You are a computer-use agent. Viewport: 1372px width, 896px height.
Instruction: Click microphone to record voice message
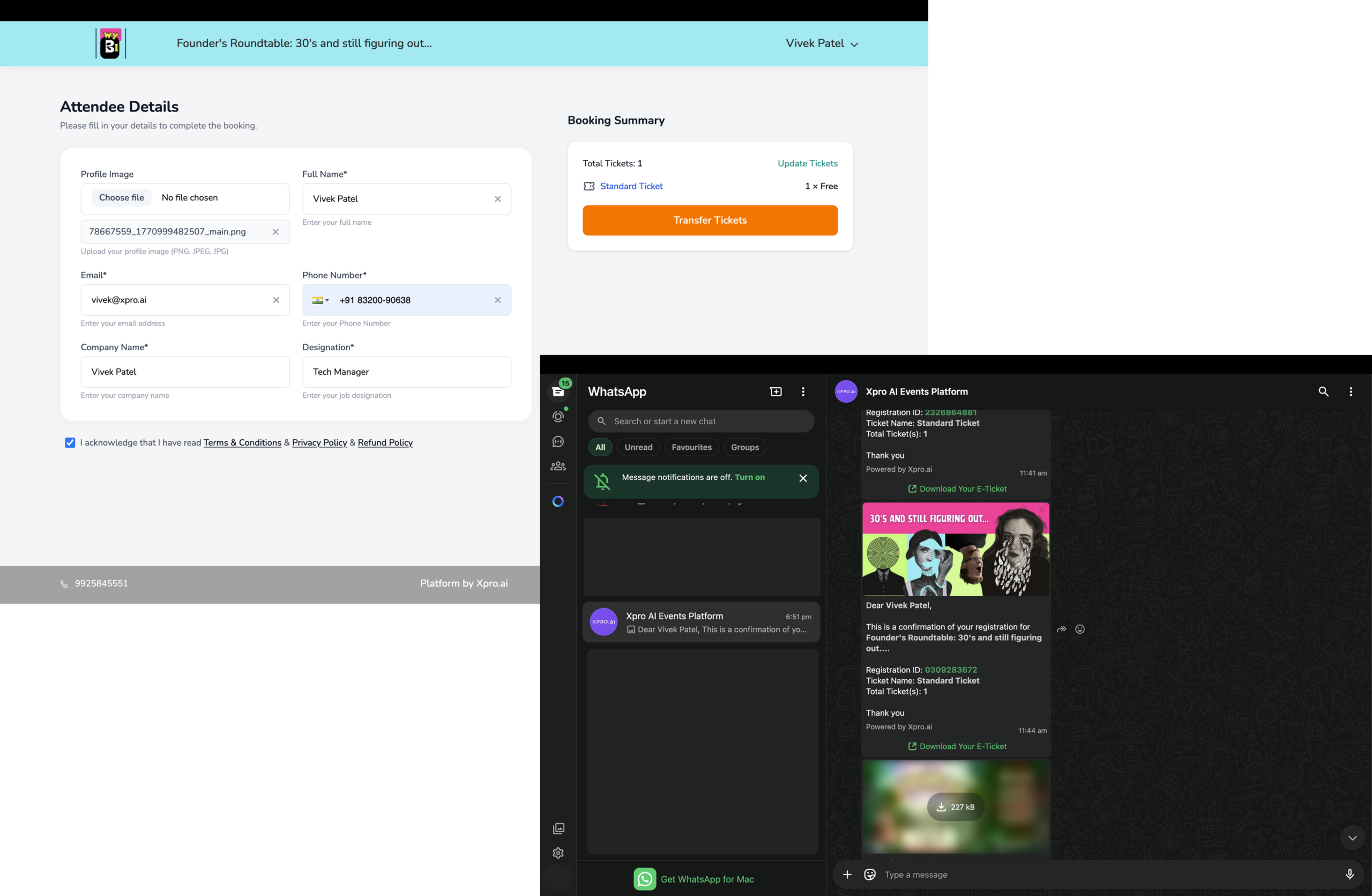pos(1349,874)
